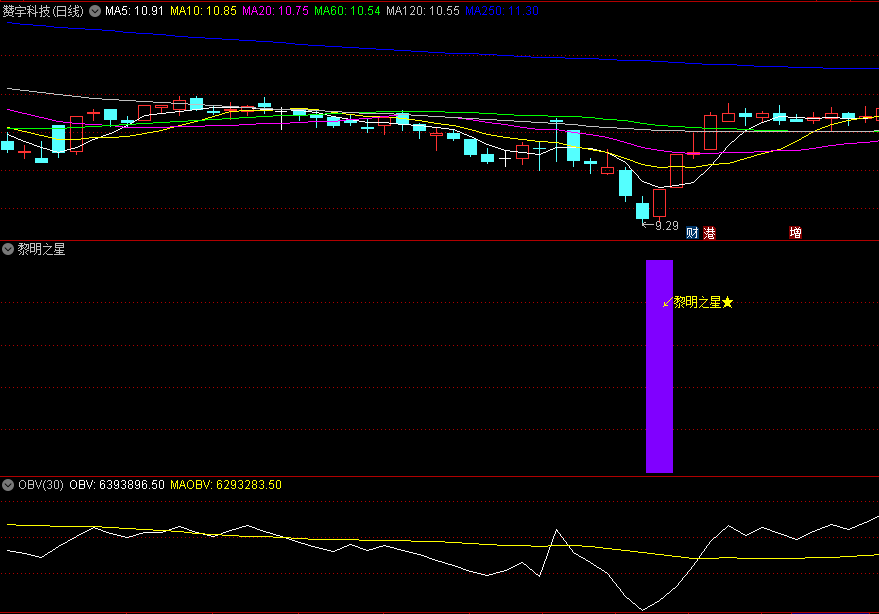Expand the 黎明之星 indicator panel menu
The image size is (879, 614).
coord(8,249)
